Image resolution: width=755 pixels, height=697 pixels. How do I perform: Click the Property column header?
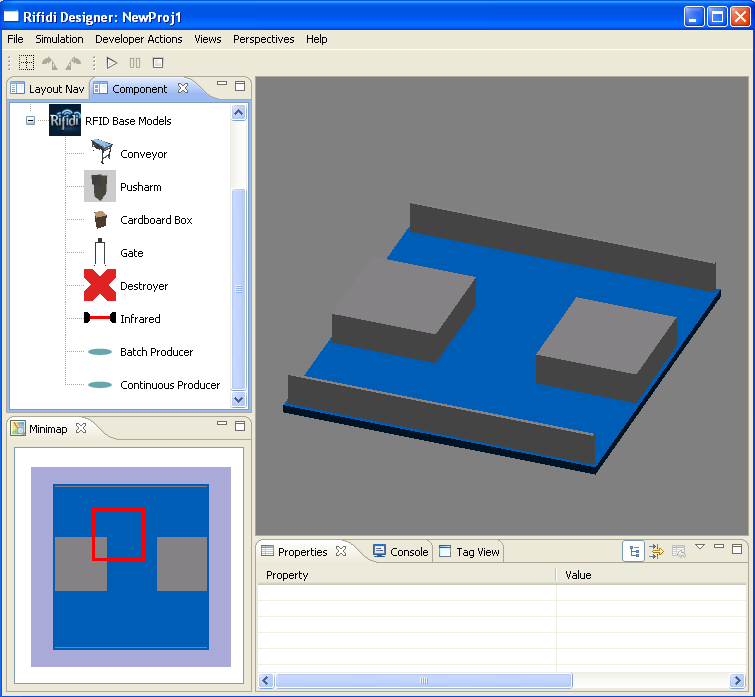407,575
